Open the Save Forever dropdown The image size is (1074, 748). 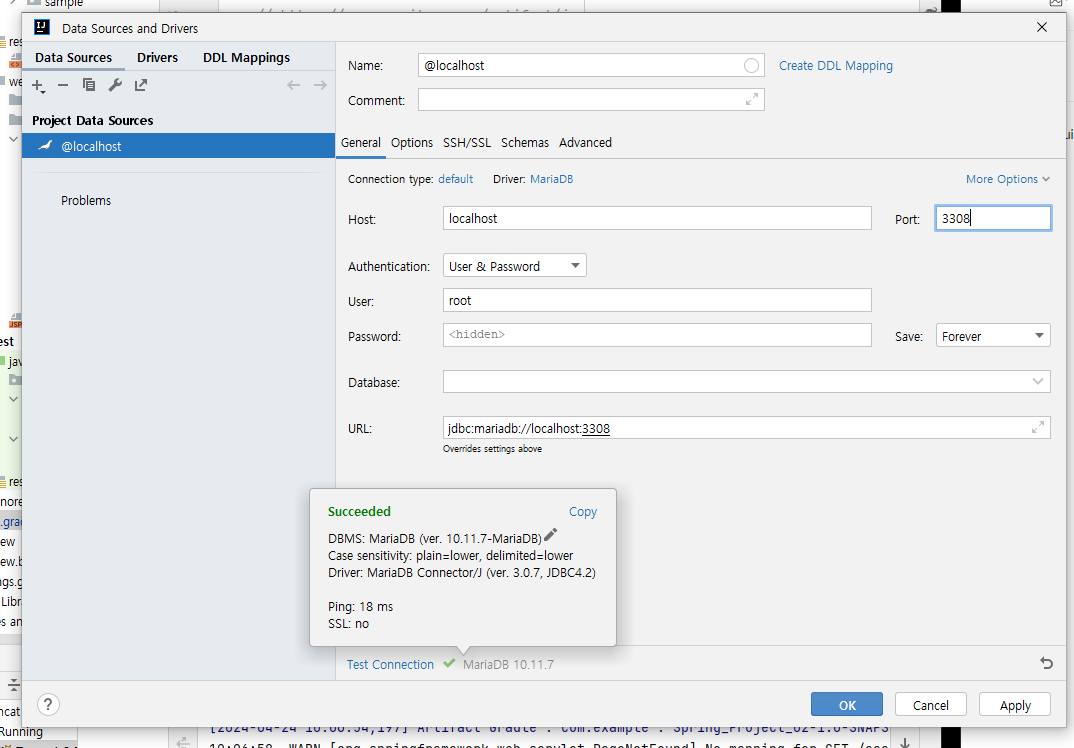pos(993,336)
